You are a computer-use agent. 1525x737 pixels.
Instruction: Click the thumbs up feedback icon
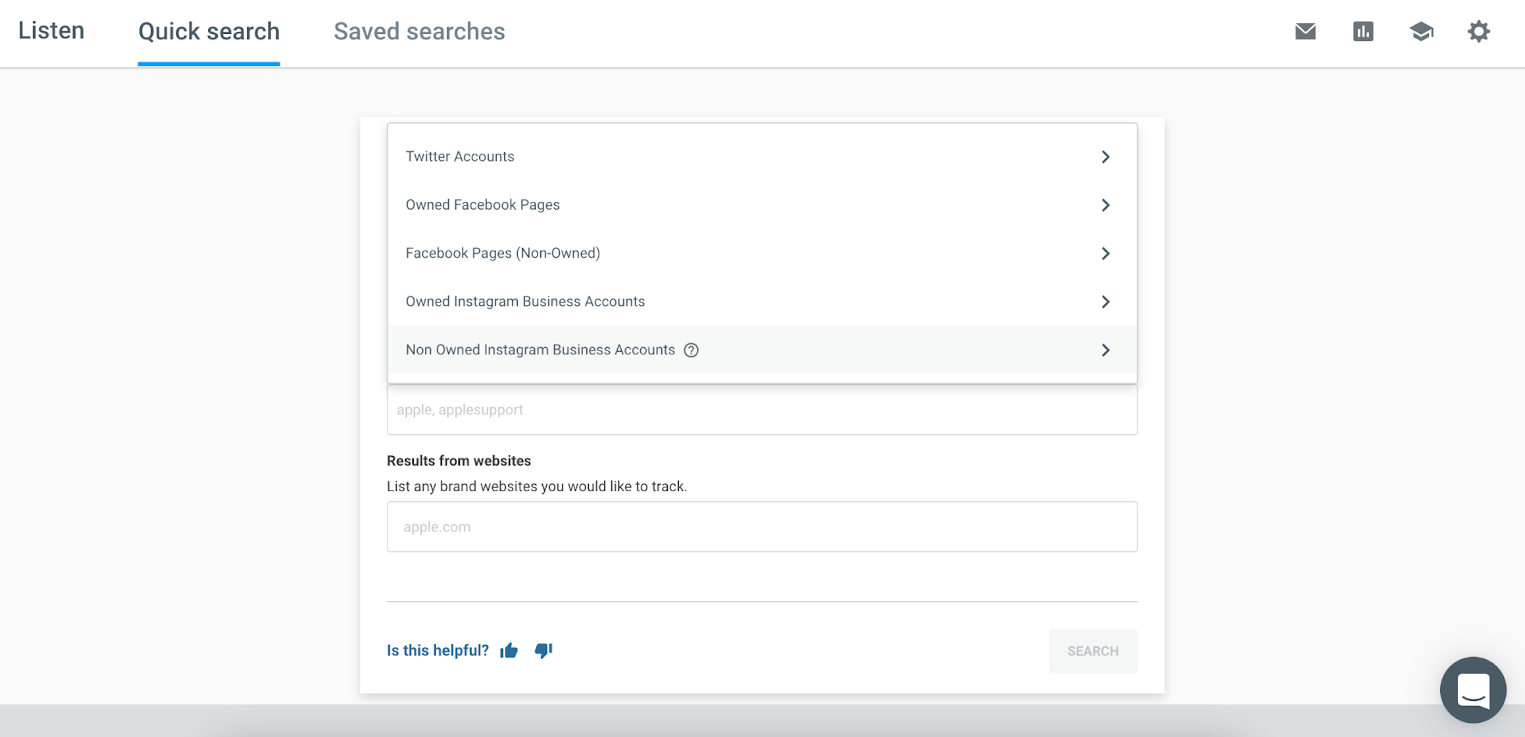coord(509,651)
